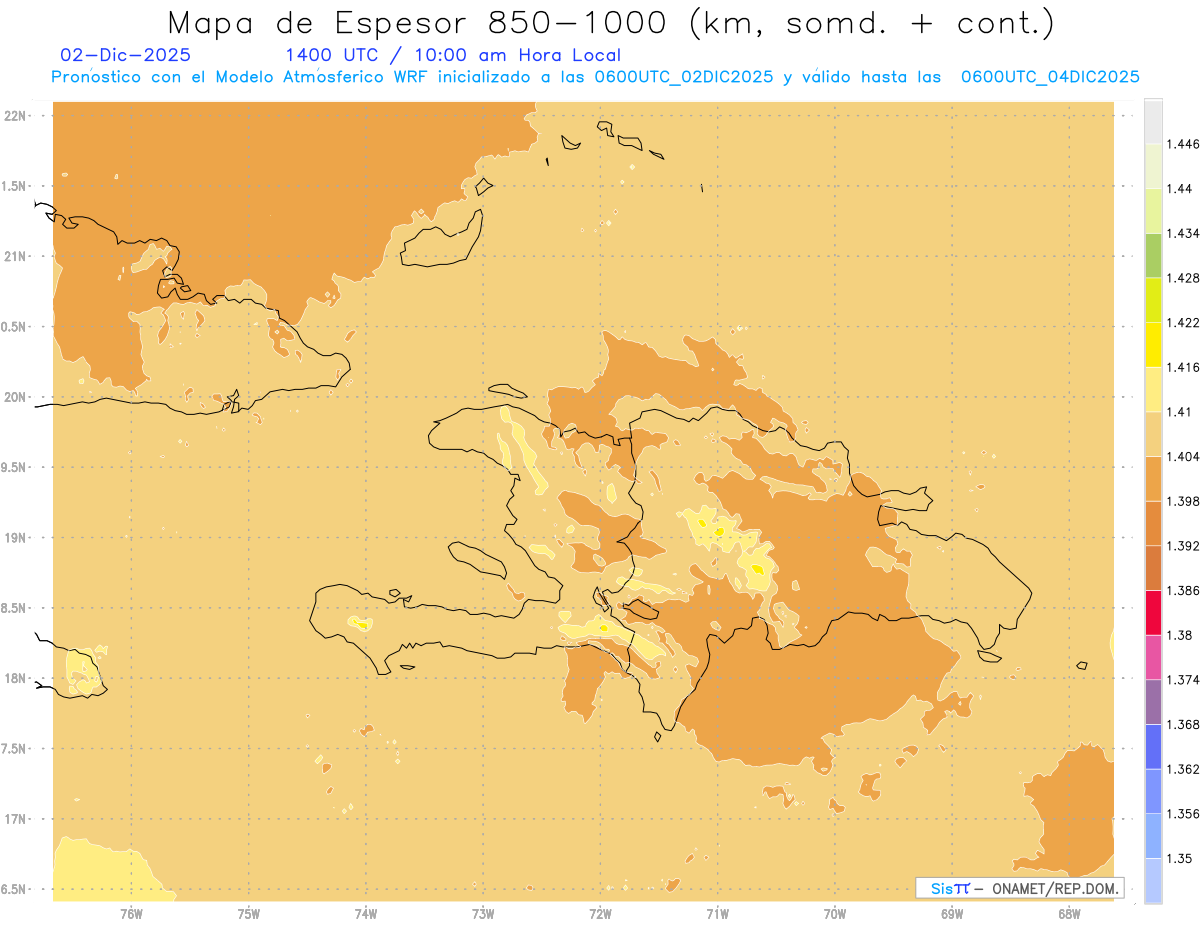The image size is (1200, 927).
Task: Click the '1.5N' latitude label
Action: (x=15, y=187)
